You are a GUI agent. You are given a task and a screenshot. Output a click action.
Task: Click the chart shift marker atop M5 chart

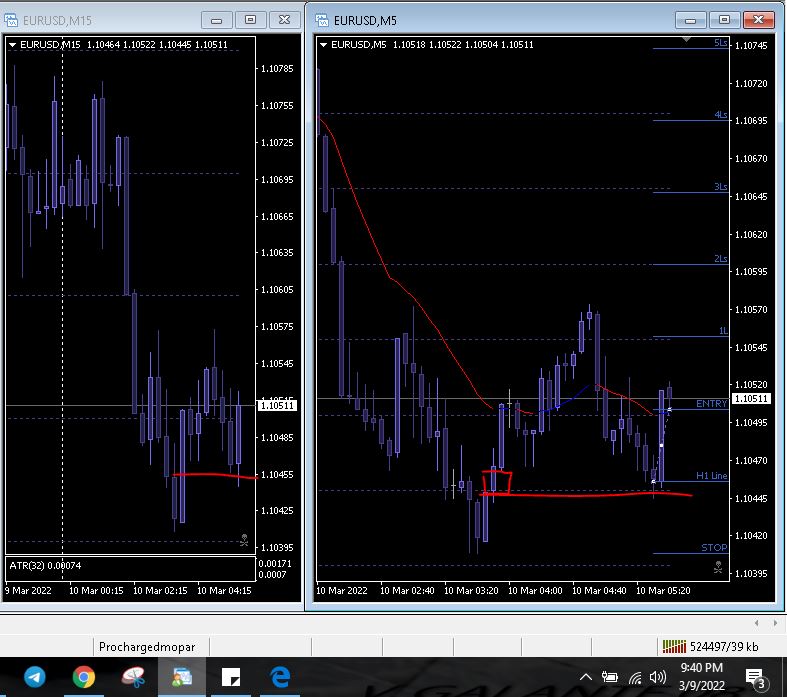[686, 40]
